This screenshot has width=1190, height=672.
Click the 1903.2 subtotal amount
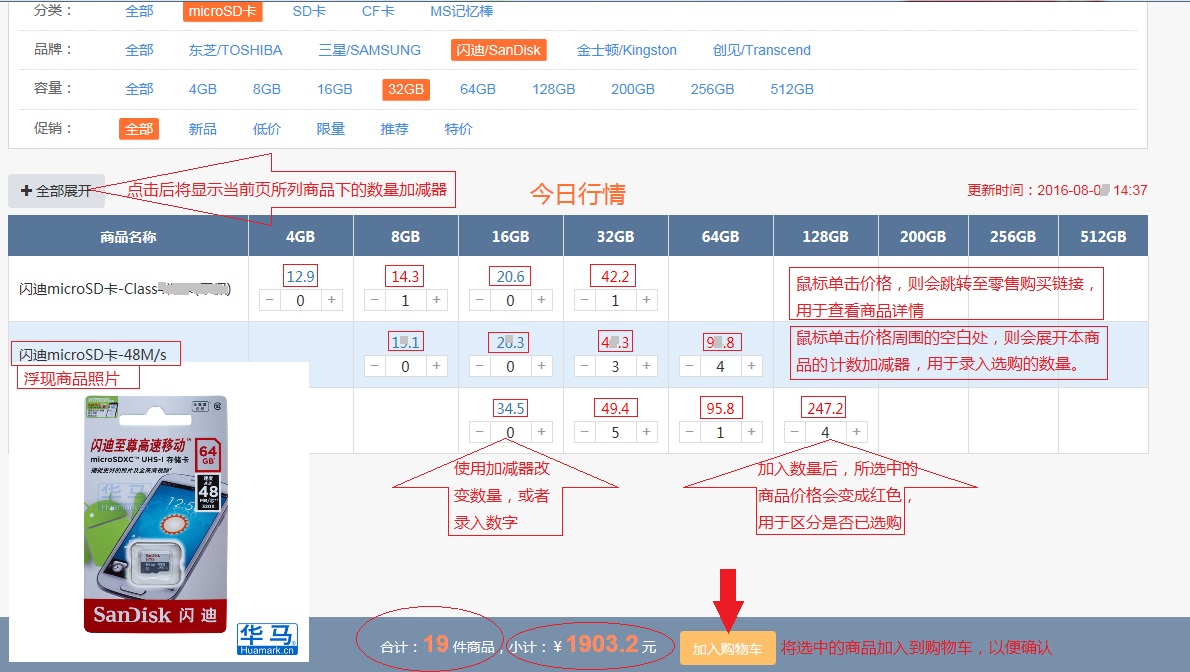[602, 645]
